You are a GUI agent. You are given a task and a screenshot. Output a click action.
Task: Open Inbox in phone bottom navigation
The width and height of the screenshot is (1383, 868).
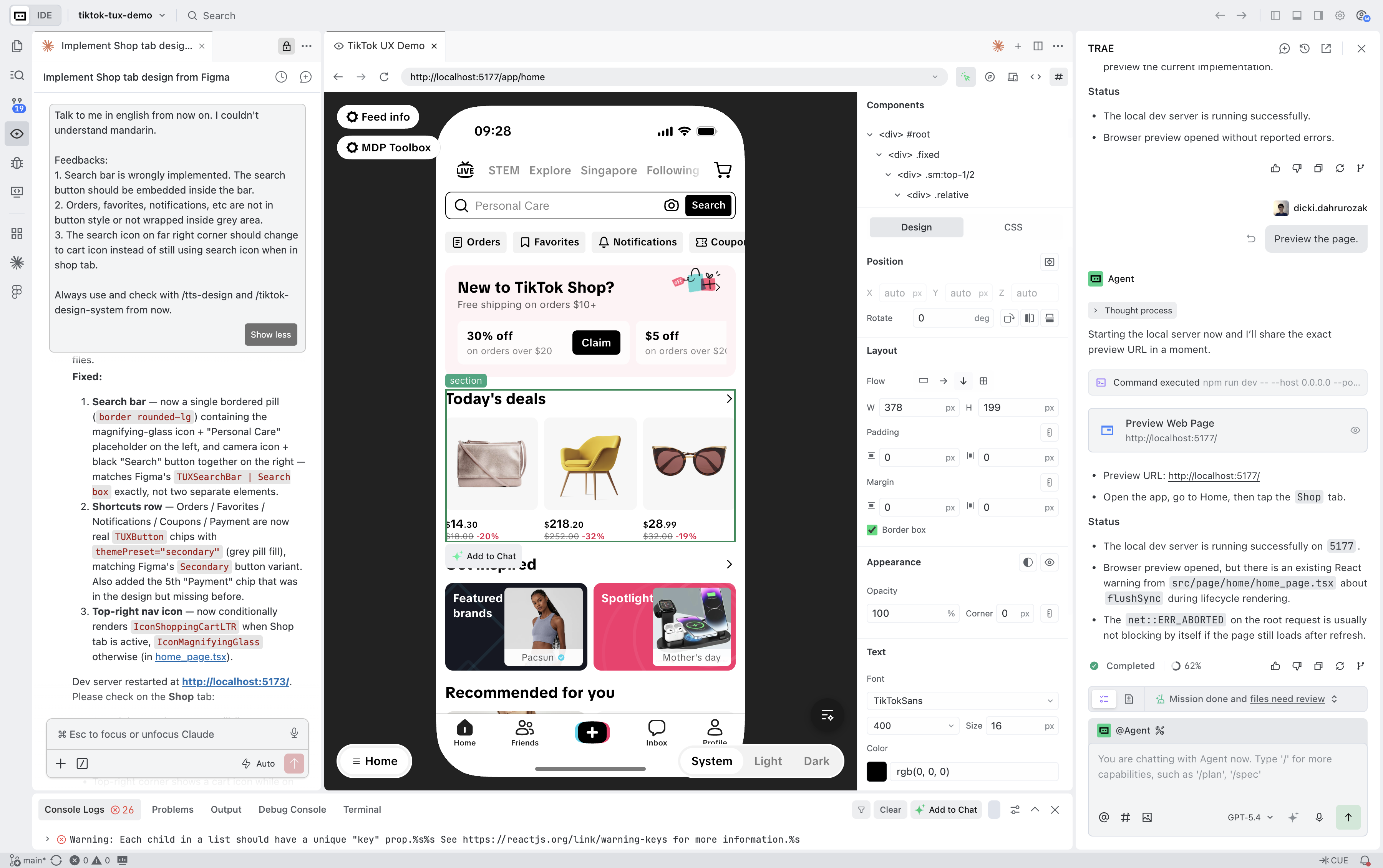[x=656, y=733]
